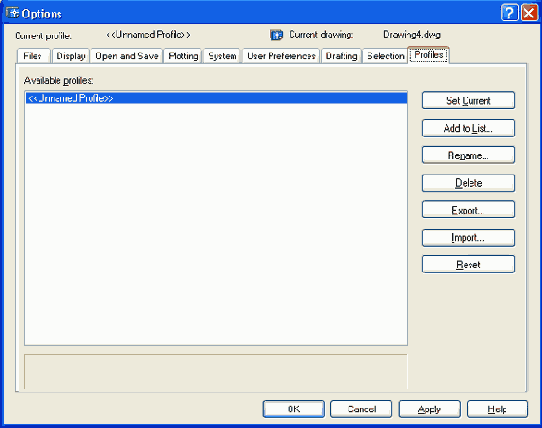Click the profile description box
The width and height of the screenshot is (542, 428).
[x=216, y=372]
